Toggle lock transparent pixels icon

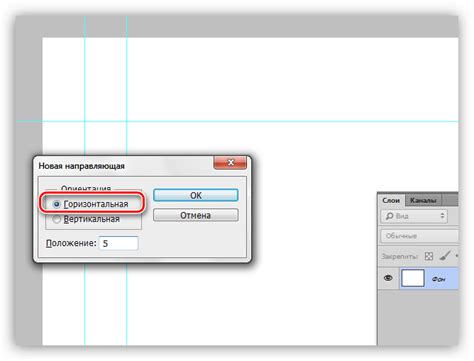(429, 256)
